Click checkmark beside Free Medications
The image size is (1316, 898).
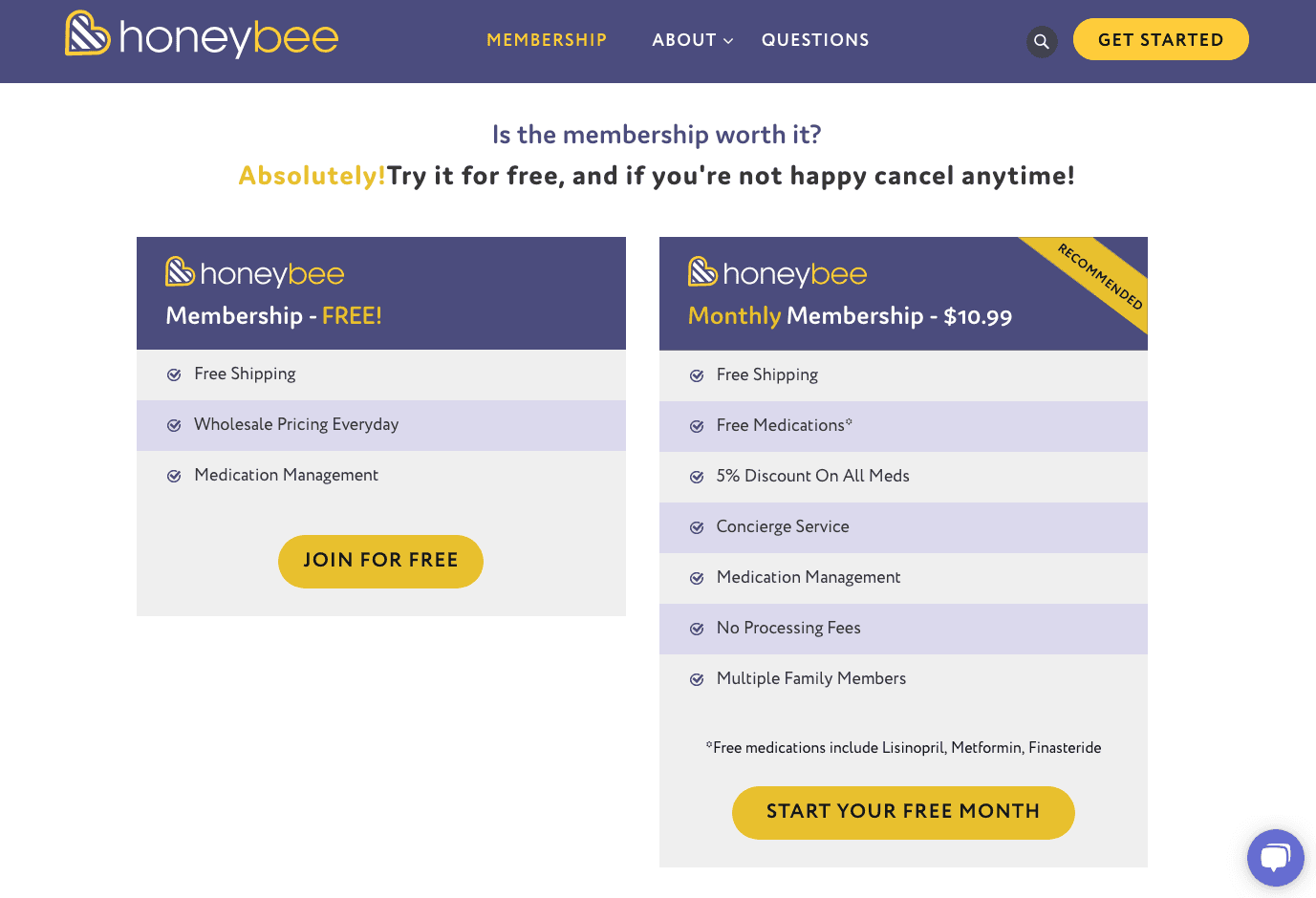[x=697, y=426]
